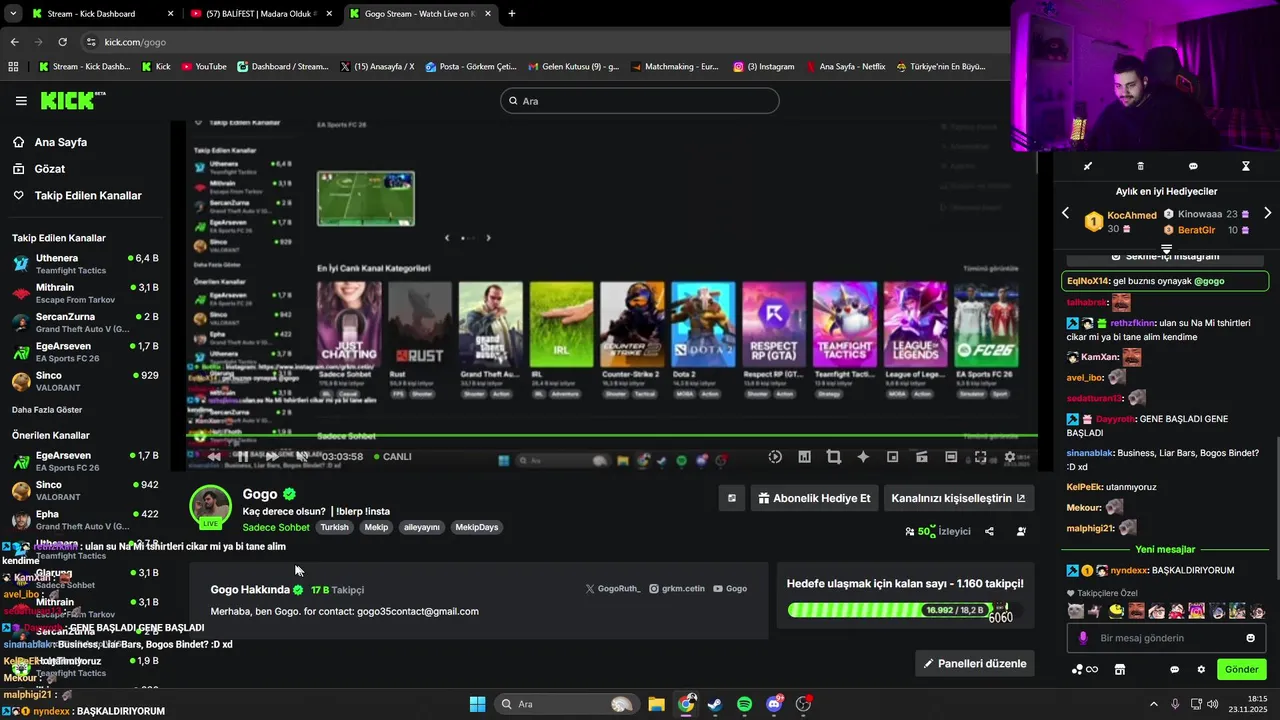Click the clip crop icon in player
Screen dimensions: 1280x720
[x=833, y=457]
